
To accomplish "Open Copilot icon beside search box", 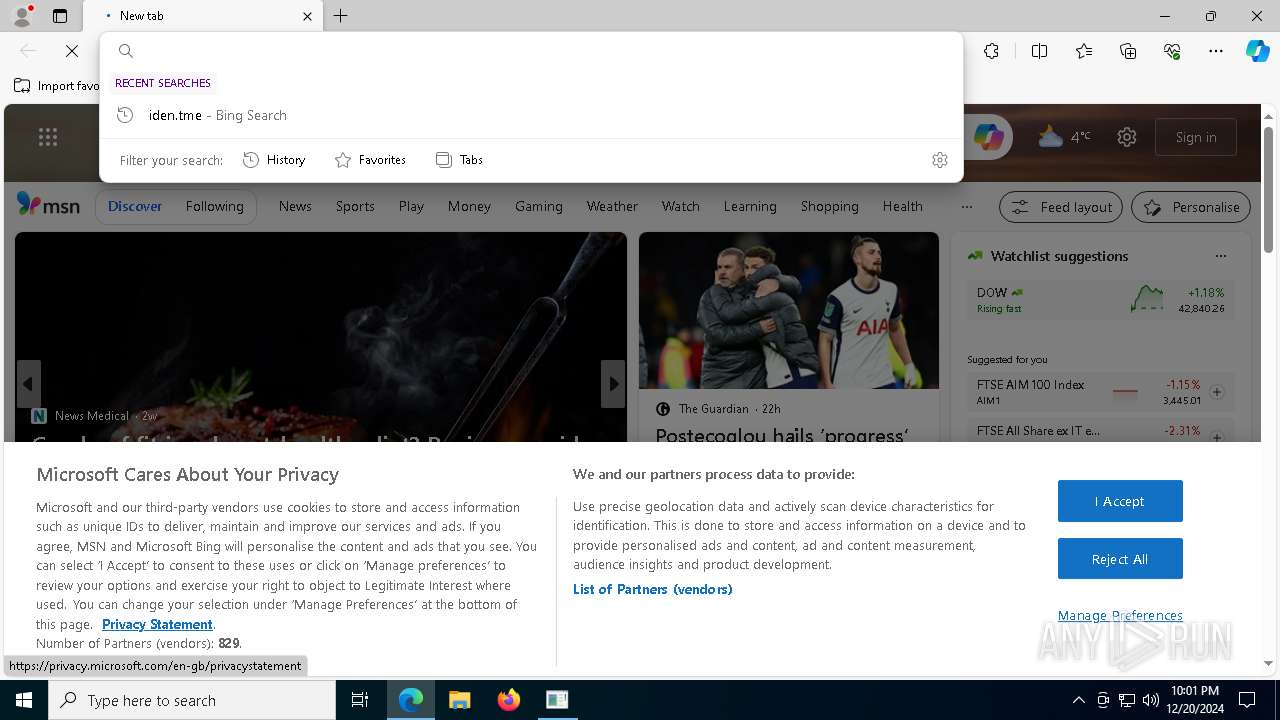I will pos(988,137).
